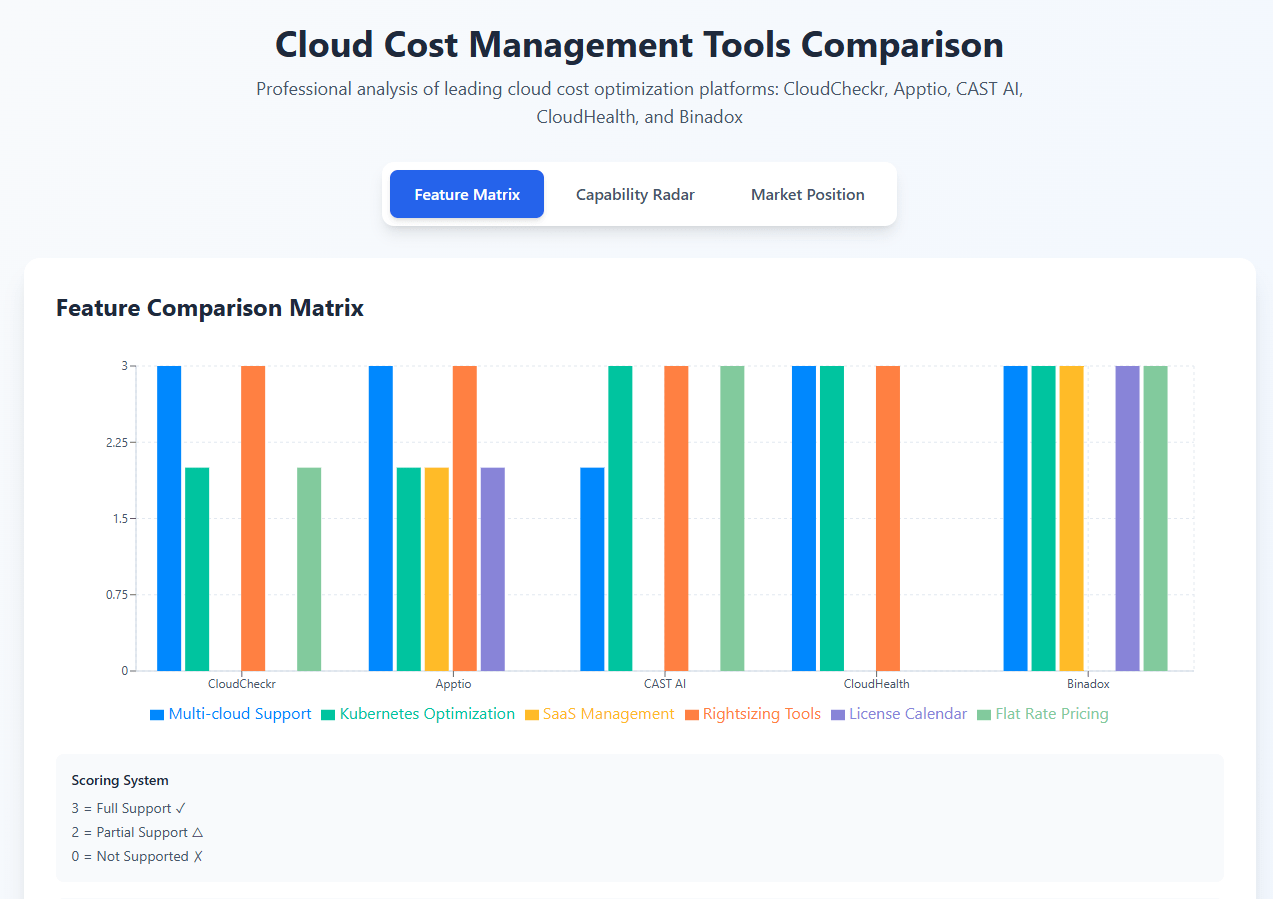Click the Cloud Cost Management Tools Comparison title
Image resolution: width=1273 pixels, height=899 pixels.
tap(639, 45)
